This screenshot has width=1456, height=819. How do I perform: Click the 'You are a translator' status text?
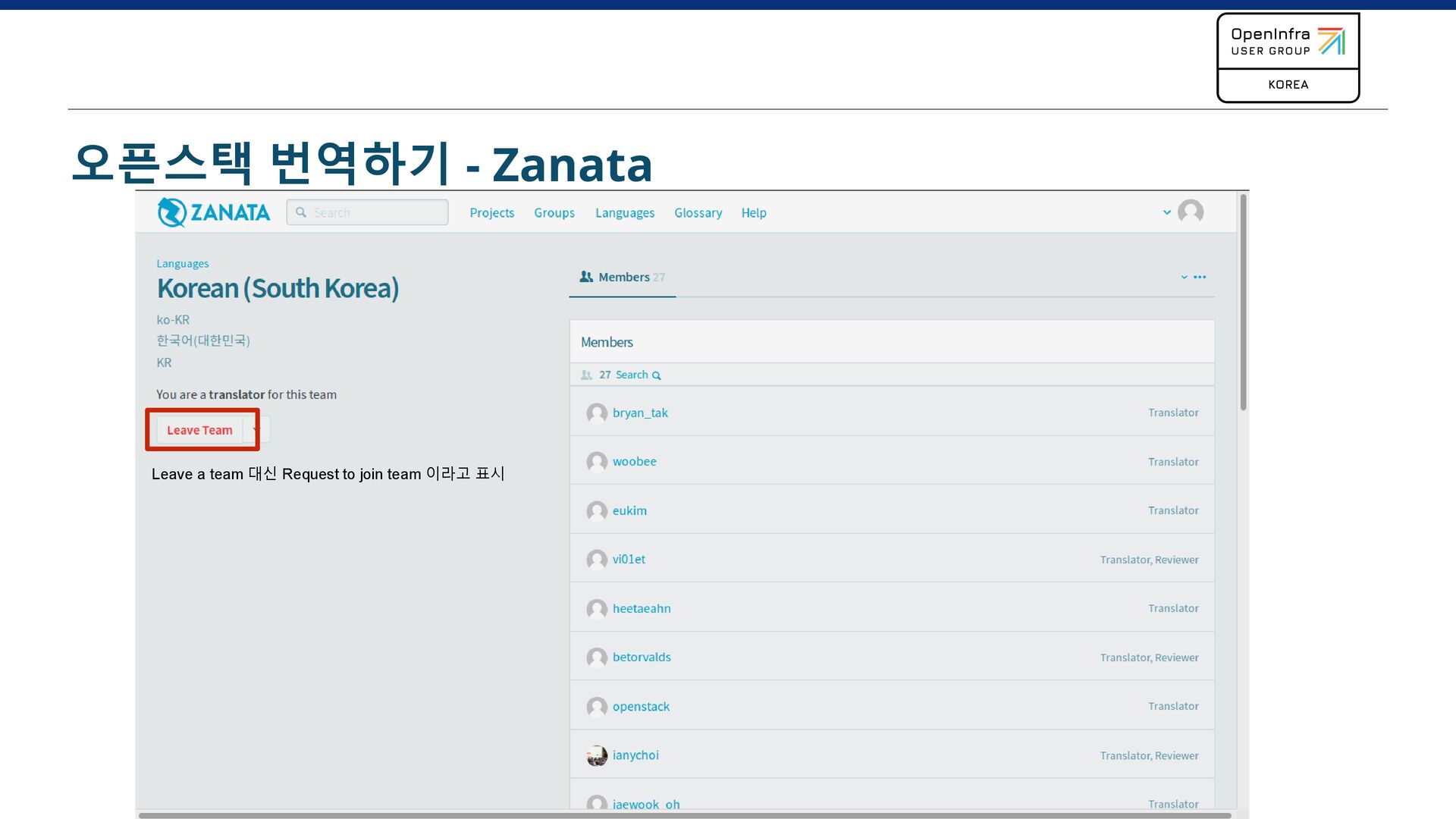(246, 394)
